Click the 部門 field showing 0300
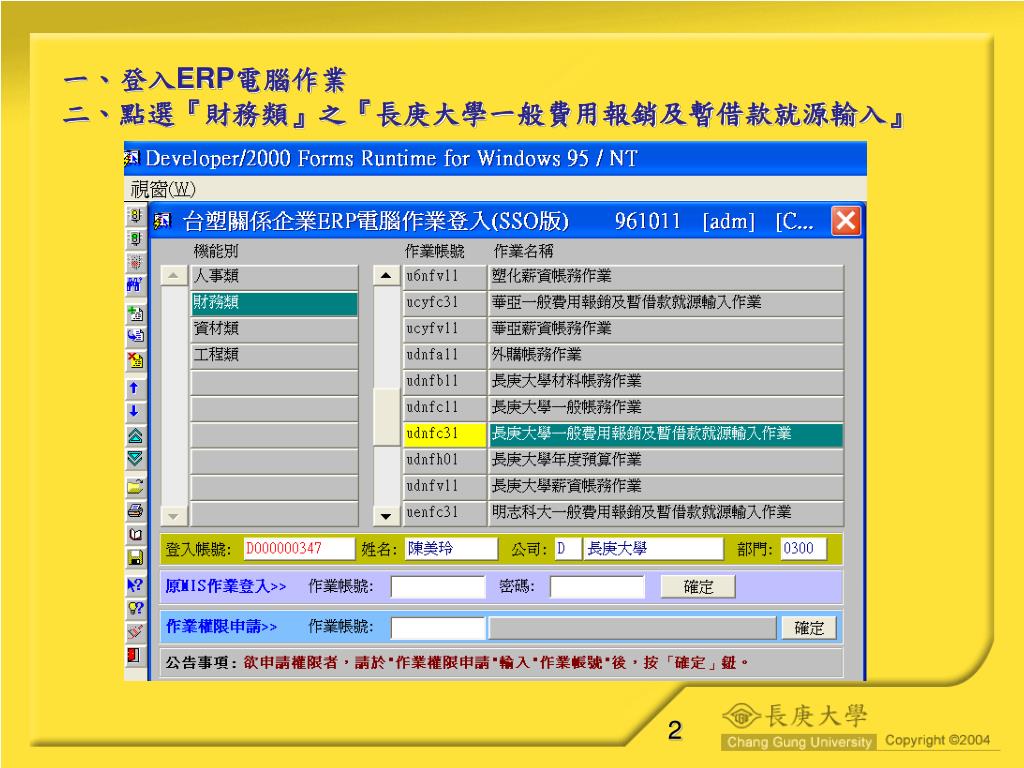 point(803,549)
